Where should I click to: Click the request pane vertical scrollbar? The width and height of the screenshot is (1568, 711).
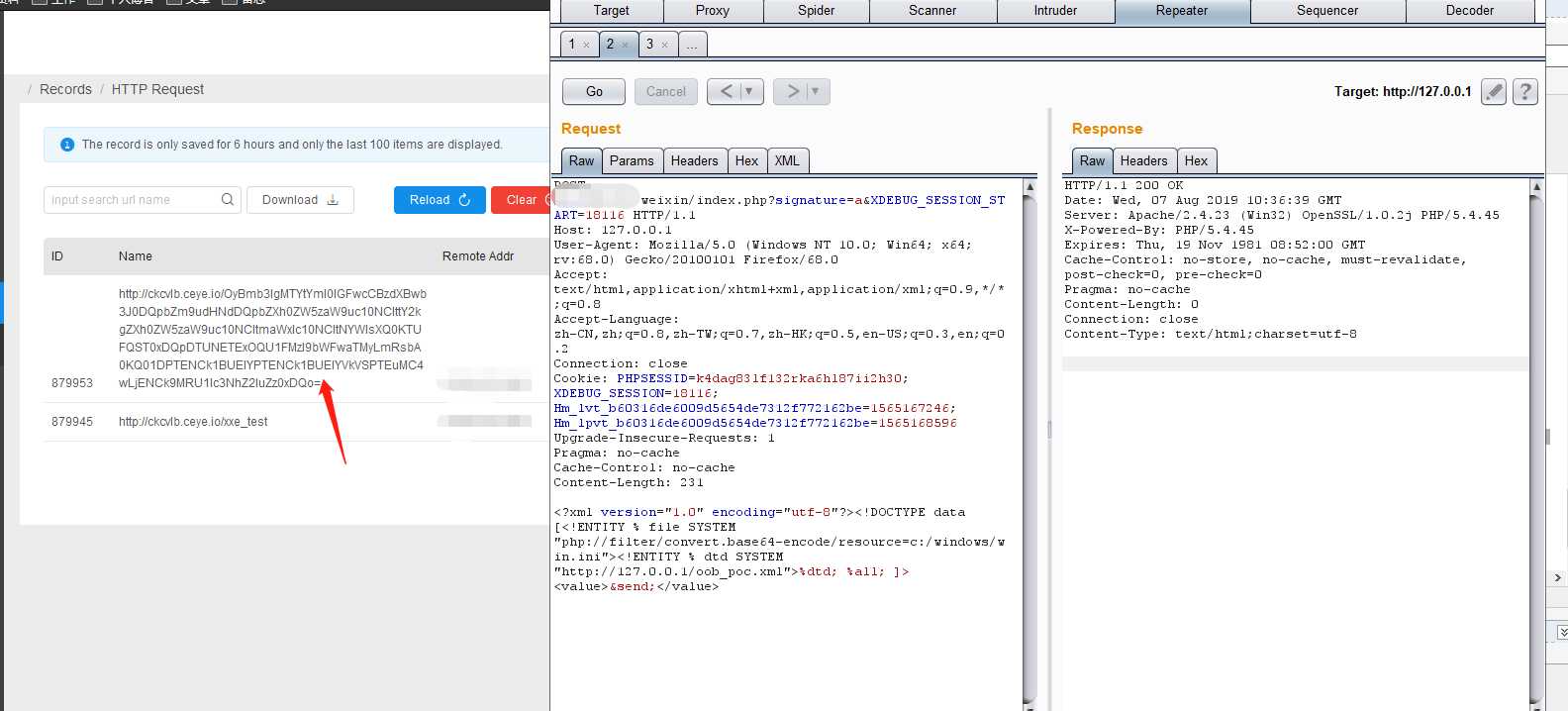(1029, 446)
